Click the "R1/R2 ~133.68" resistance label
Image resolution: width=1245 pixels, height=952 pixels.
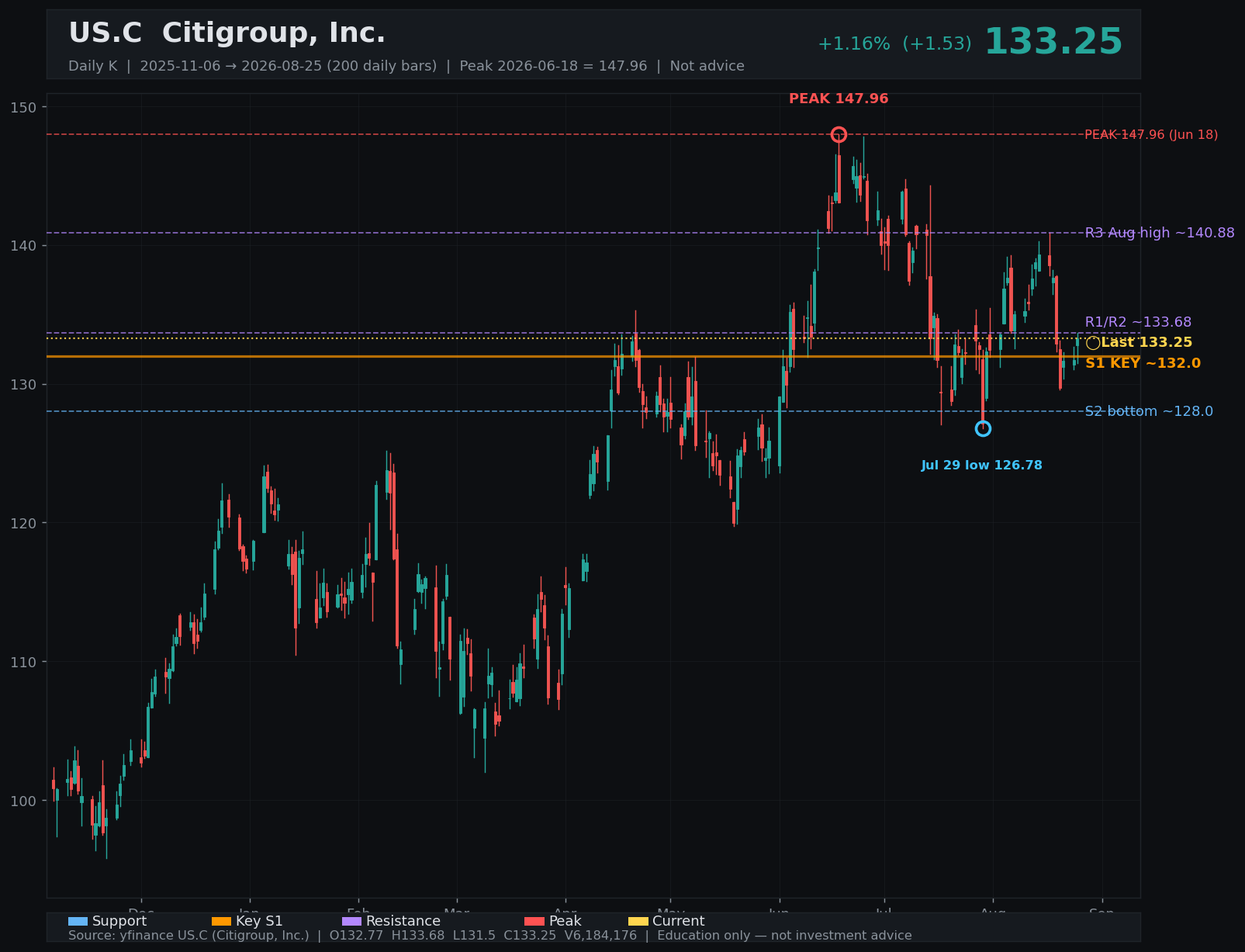tap(1138, 322)
